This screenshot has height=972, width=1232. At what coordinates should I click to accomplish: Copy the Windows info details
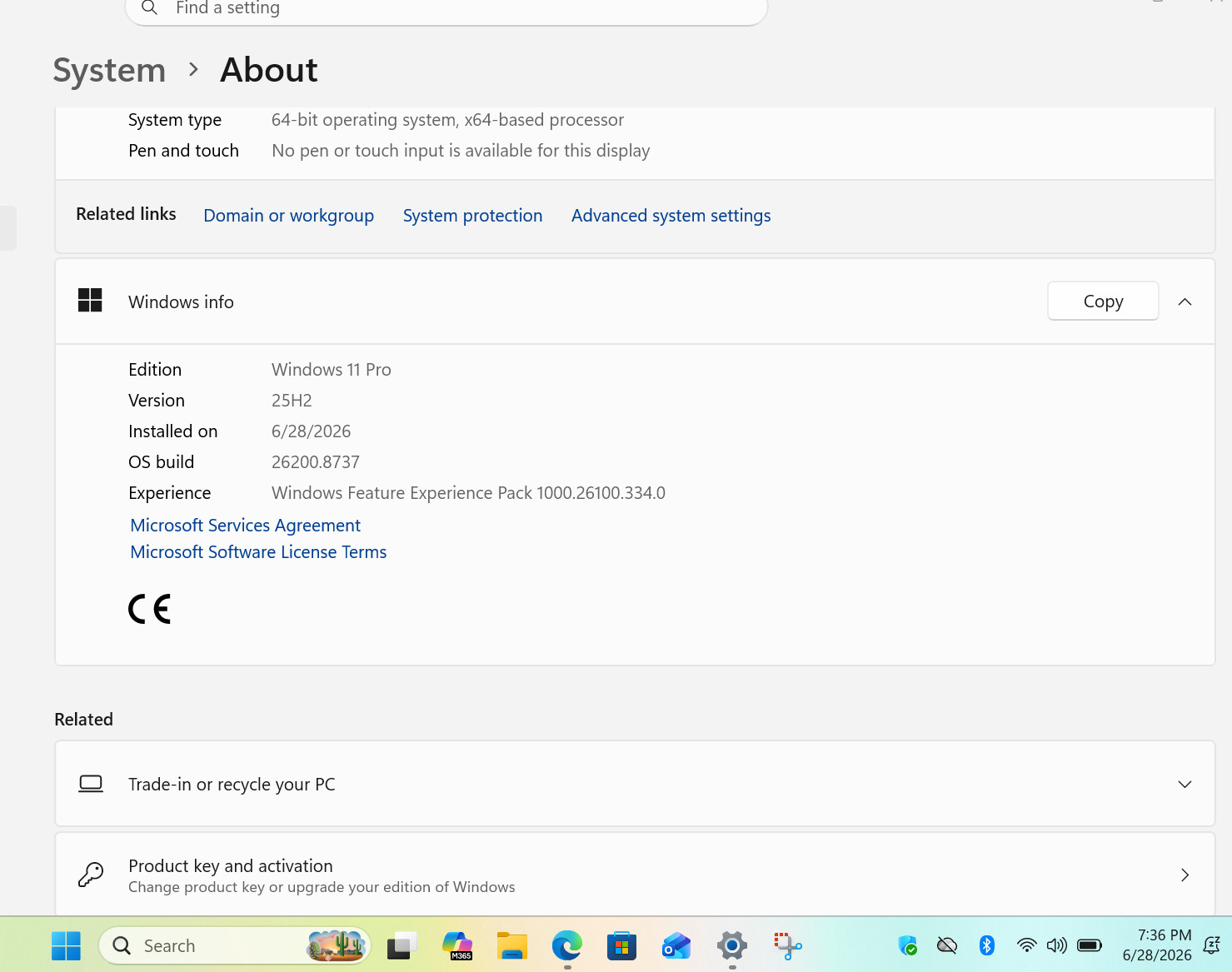pyautogui.click(x=1103, y=301)
